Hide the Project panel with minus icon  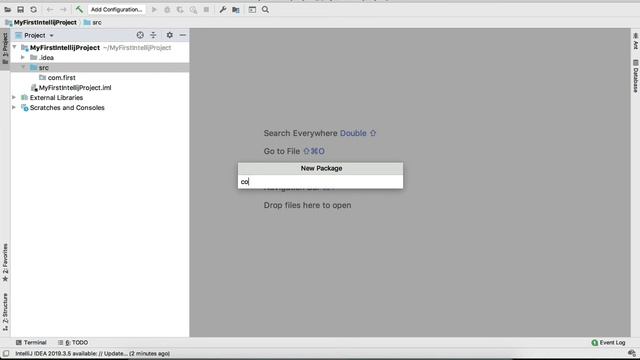coord(183,35)
